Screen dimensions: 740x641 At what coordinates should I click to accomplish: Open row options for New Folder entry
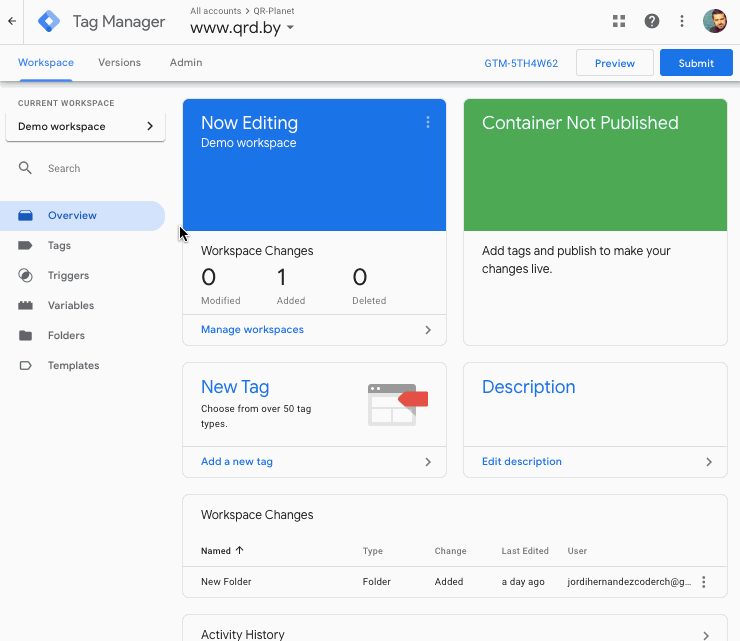click(x=704, y=582)
